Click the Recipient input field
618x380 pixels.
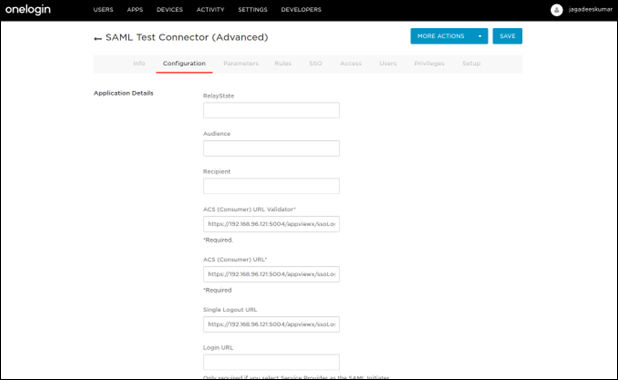[x=271, y=186]
